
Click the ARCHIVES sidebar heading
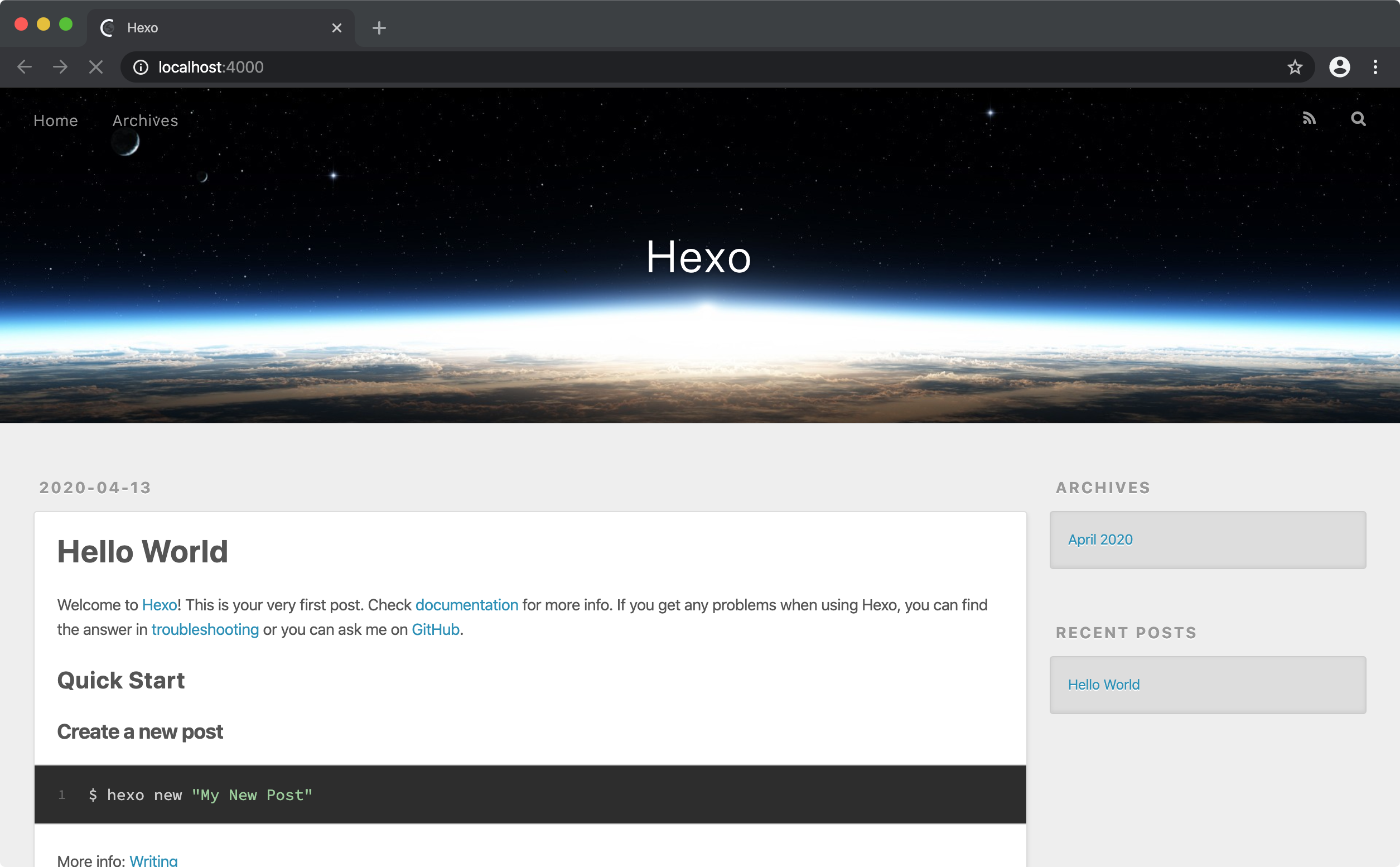click(x=1103, y=488)
